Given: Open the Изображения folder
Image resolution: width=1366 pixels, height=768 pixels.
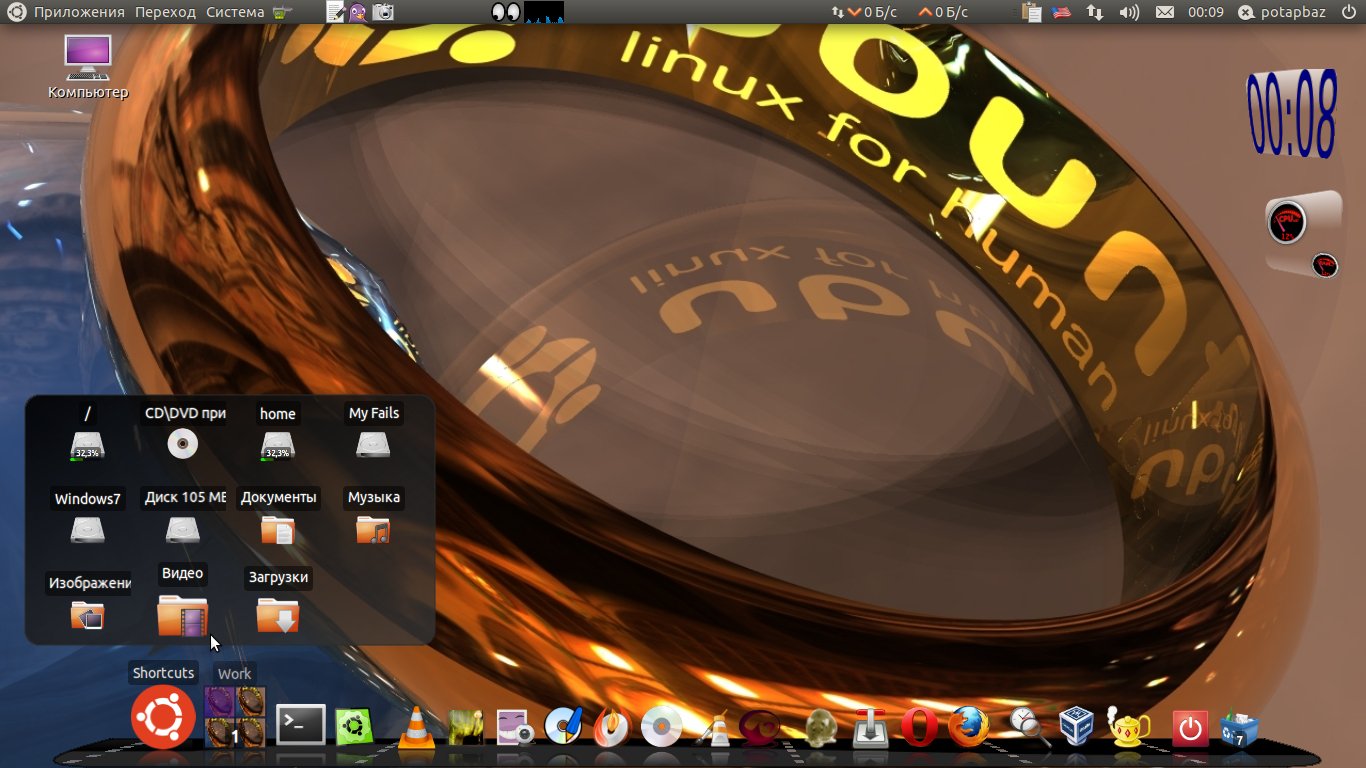Looking at the screenshot, I should (88, 614).
